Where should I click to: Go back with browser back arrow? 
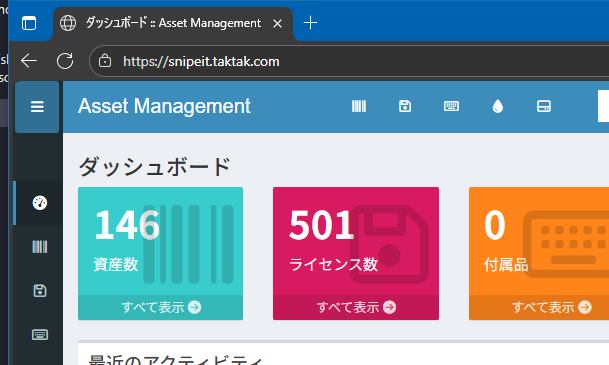29,61
